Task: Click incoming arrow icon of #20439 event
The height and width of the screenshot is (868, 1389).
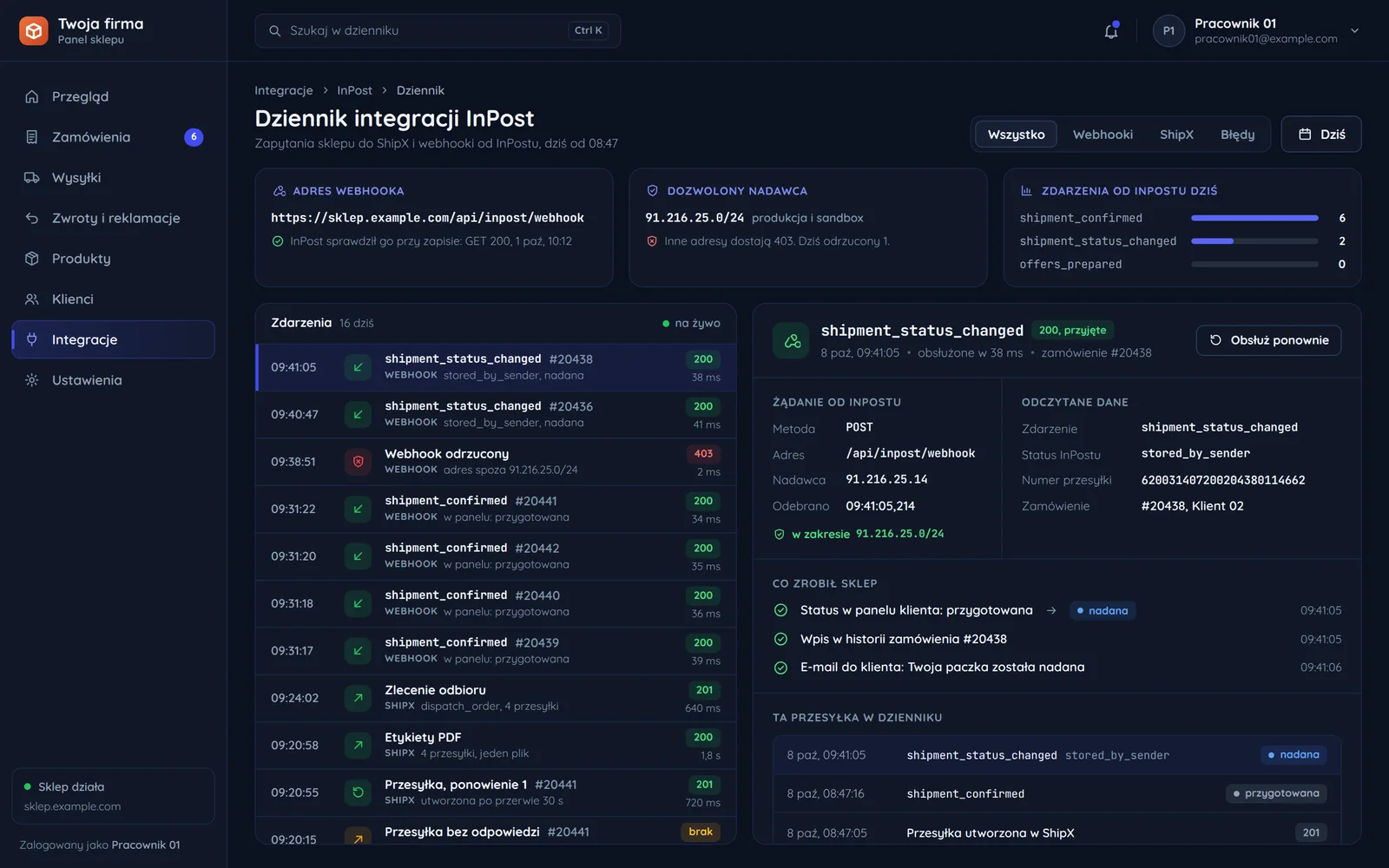Action: tap(358, 651)
